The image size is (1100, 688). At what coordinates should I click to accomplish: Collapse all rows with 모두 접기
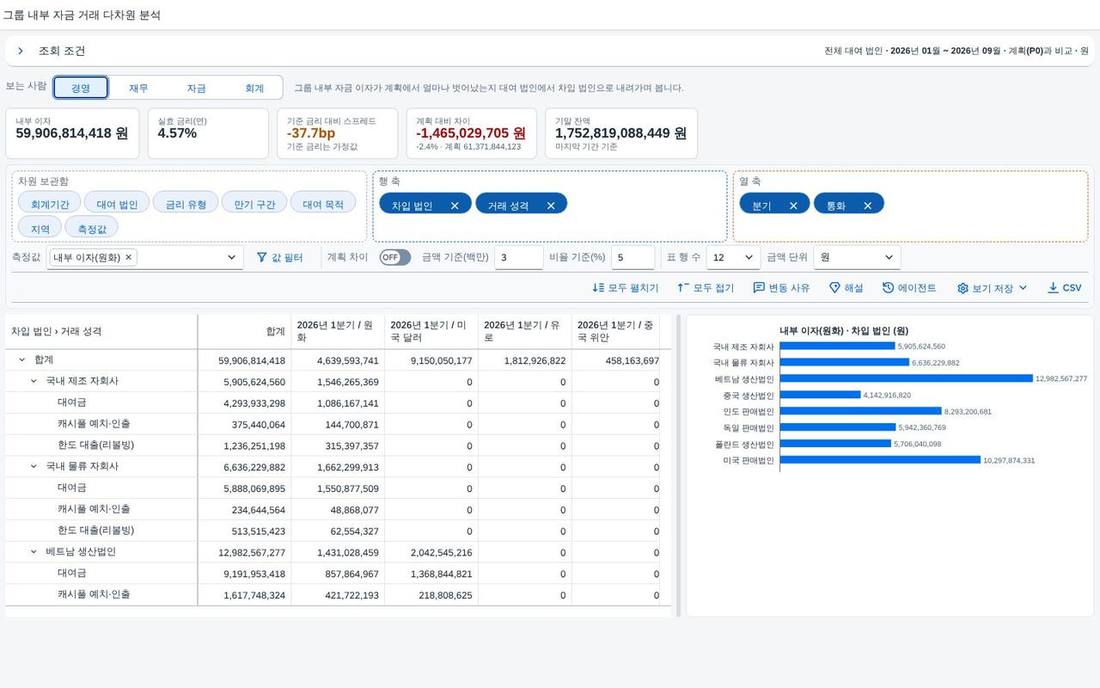click(x=705, y=288)
